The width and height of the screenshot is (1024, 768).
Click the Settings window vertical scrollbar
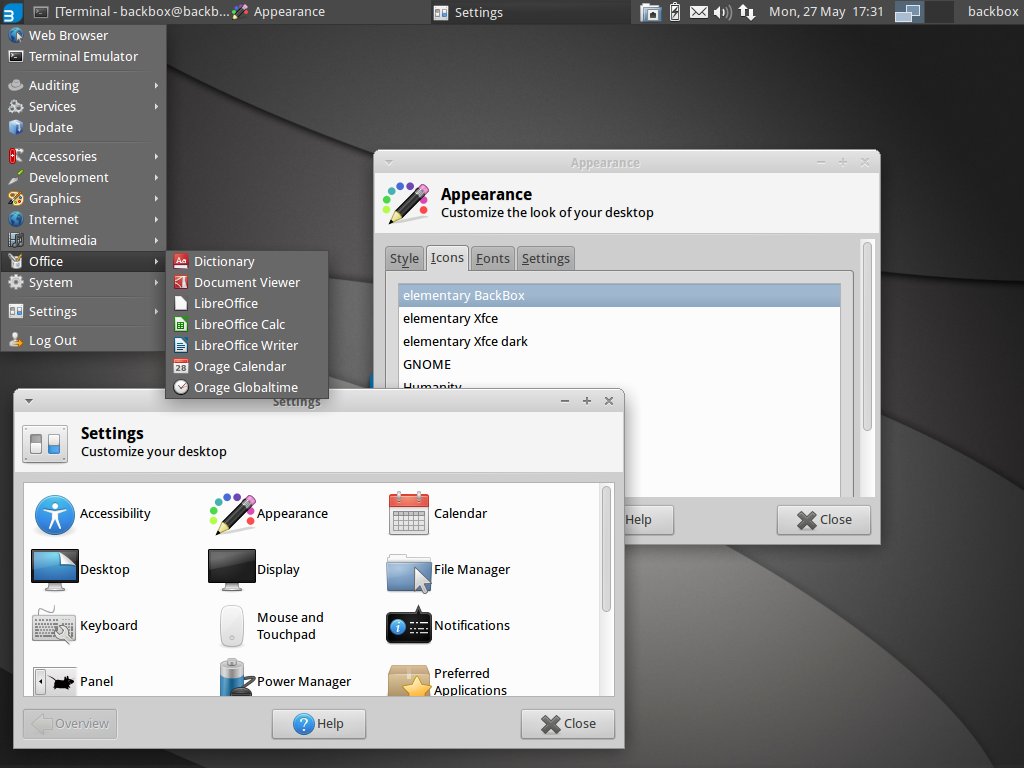tap(606, 549)
